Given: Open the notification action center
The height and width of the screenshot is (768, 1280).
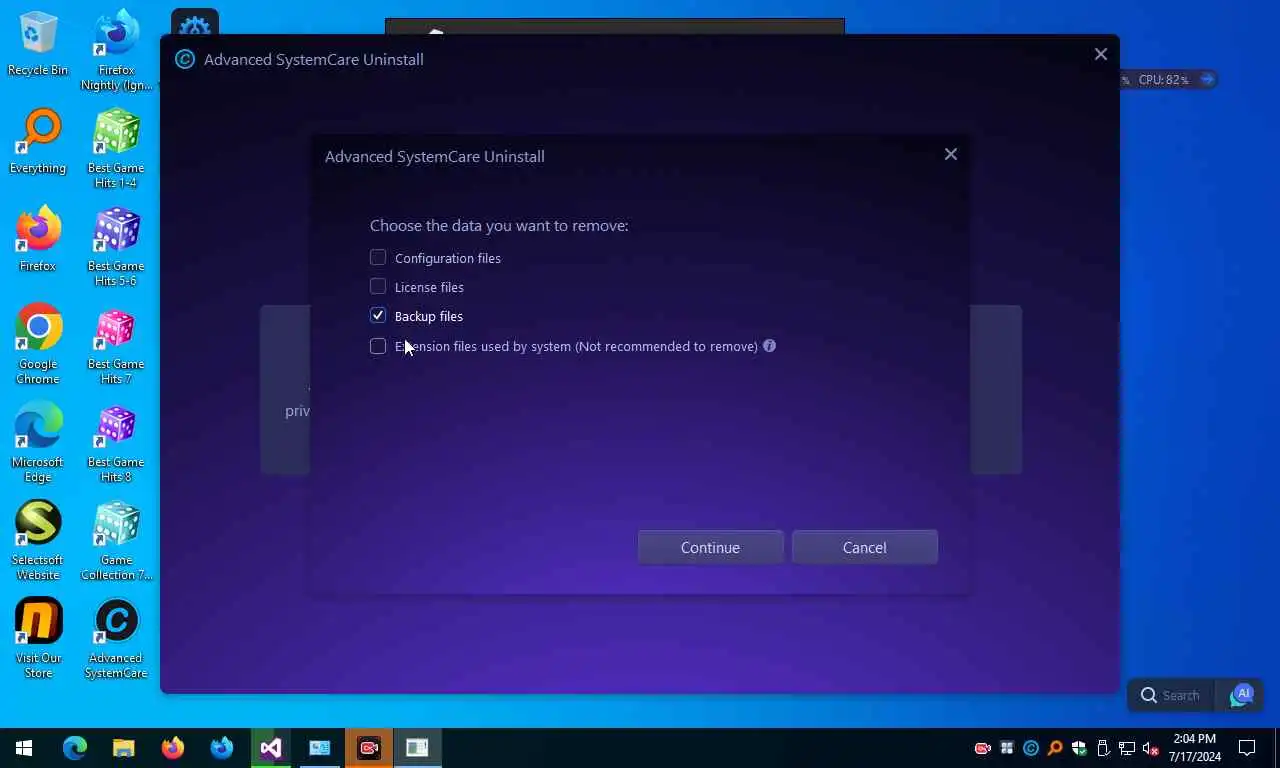Looking at the screenshot, I should 1247,748.
